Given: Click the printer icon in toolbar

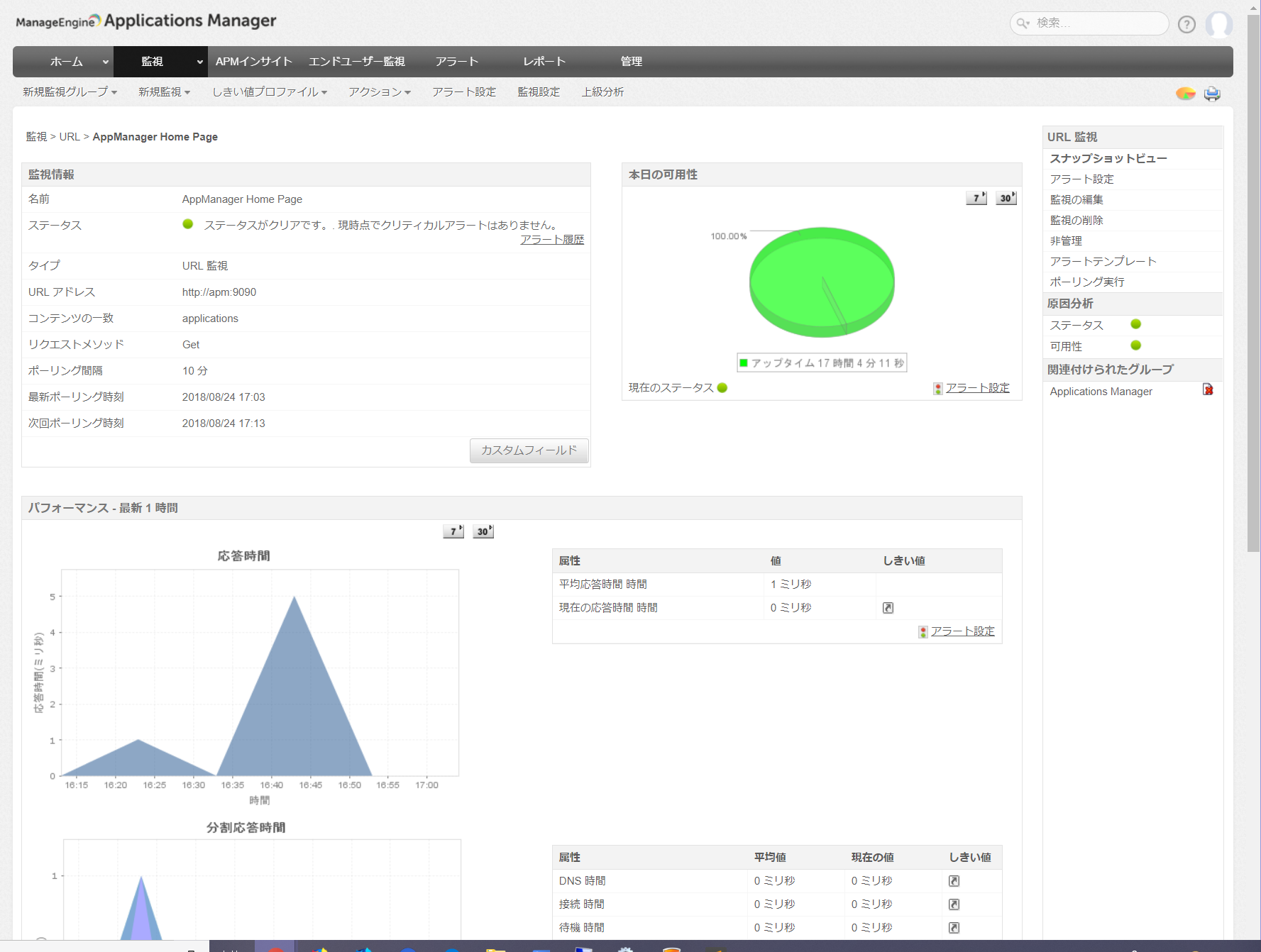Looking at the screenshot, I should tap(1212, 94).
